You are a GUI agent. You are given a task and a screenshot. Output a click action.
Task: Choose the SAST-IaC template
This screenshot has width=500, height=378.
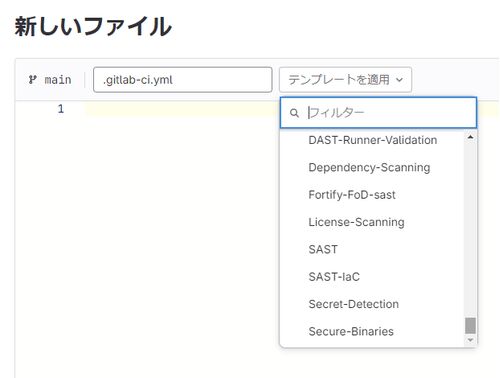coord(334,277)
